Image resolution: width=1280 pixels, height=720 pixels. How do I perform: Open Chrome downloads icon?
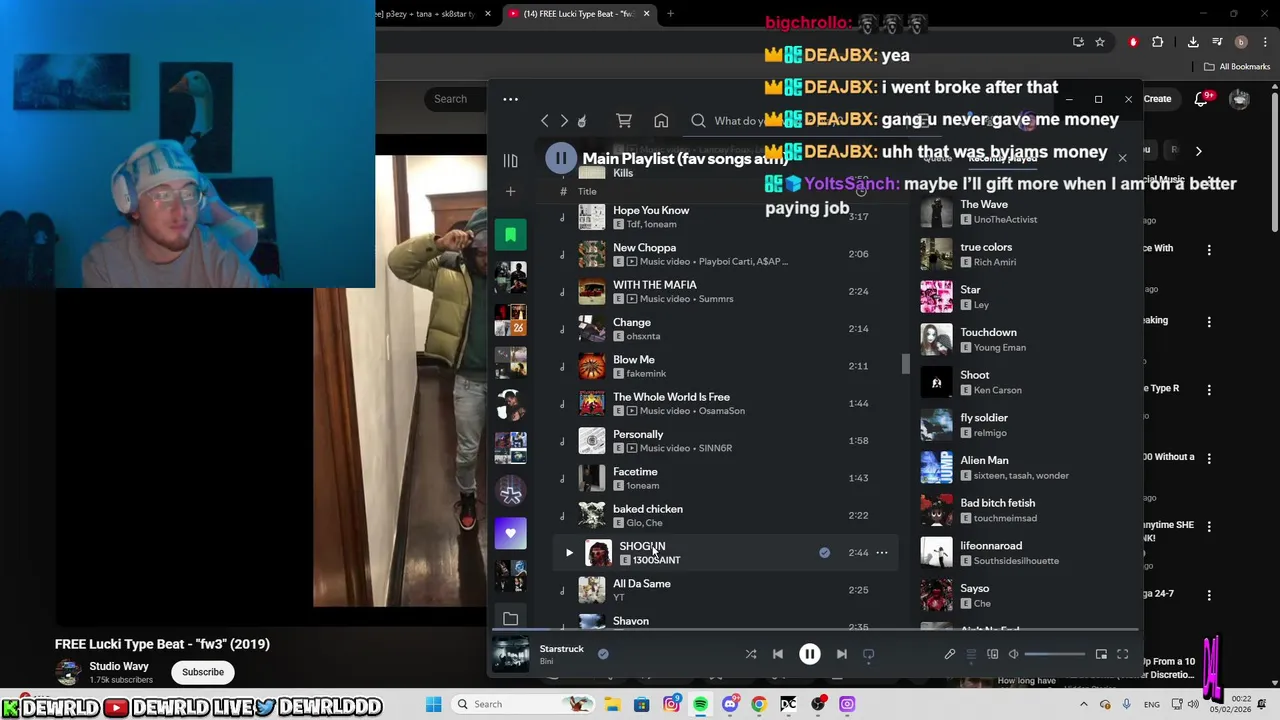1193,42
